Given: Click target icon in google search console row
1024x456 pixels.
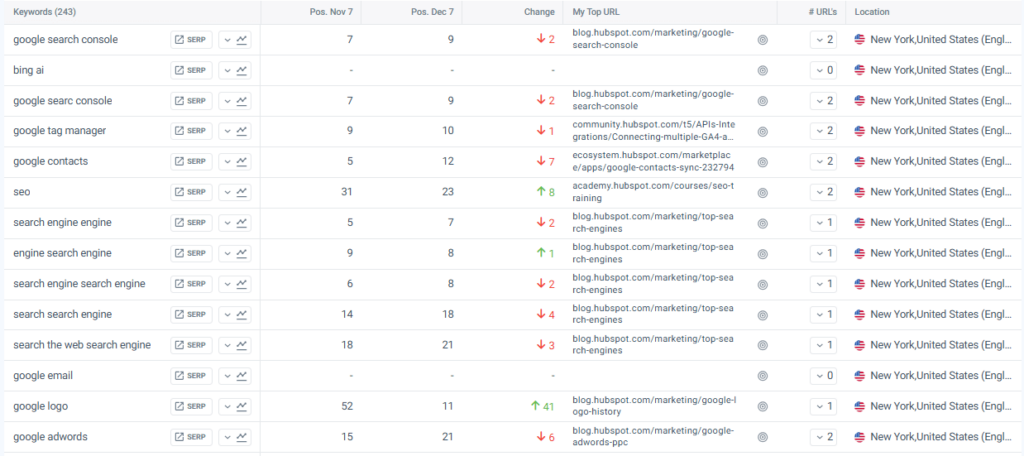Looking at the screenshot, I should tap(762, 40).
